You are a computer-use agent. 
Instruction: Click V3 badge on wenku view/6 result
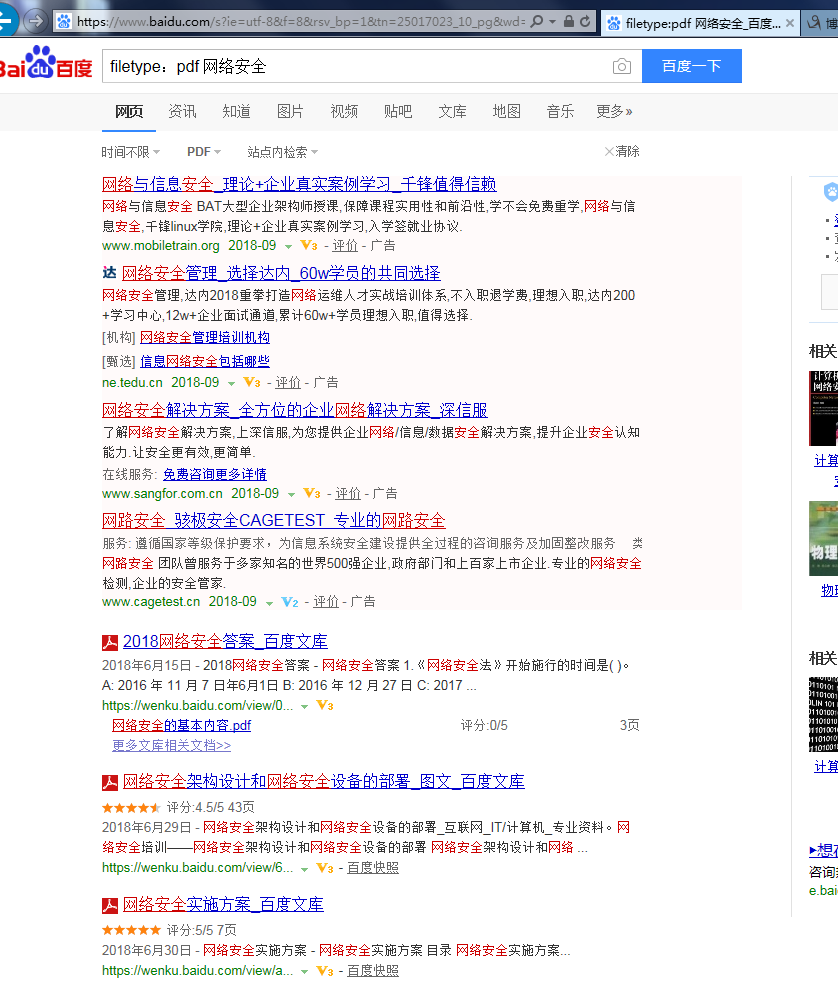coord(325,868)
